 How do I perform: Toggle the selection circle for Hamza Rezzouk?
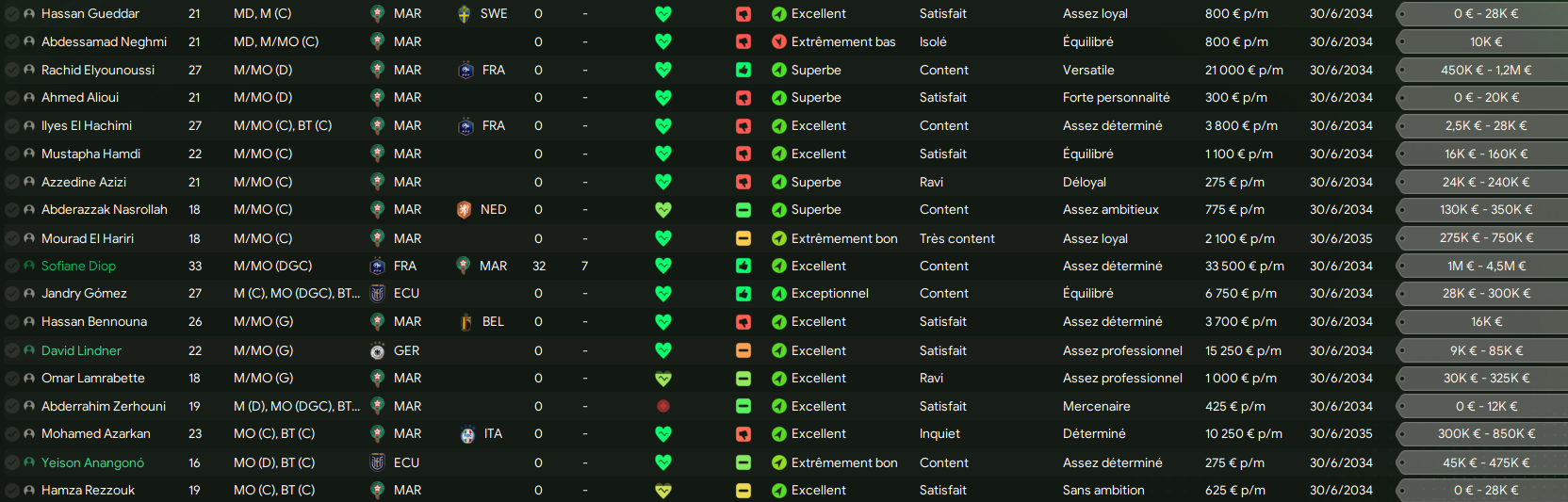pyautogui.click(x=12, y=491)
